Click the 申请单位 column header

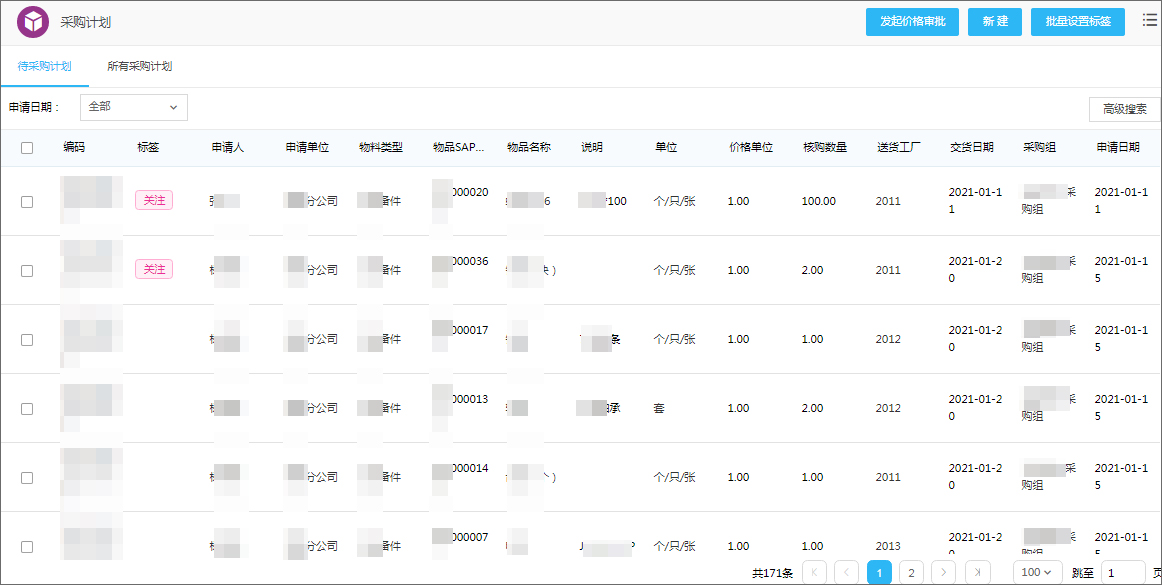click(x=307, y=148)
